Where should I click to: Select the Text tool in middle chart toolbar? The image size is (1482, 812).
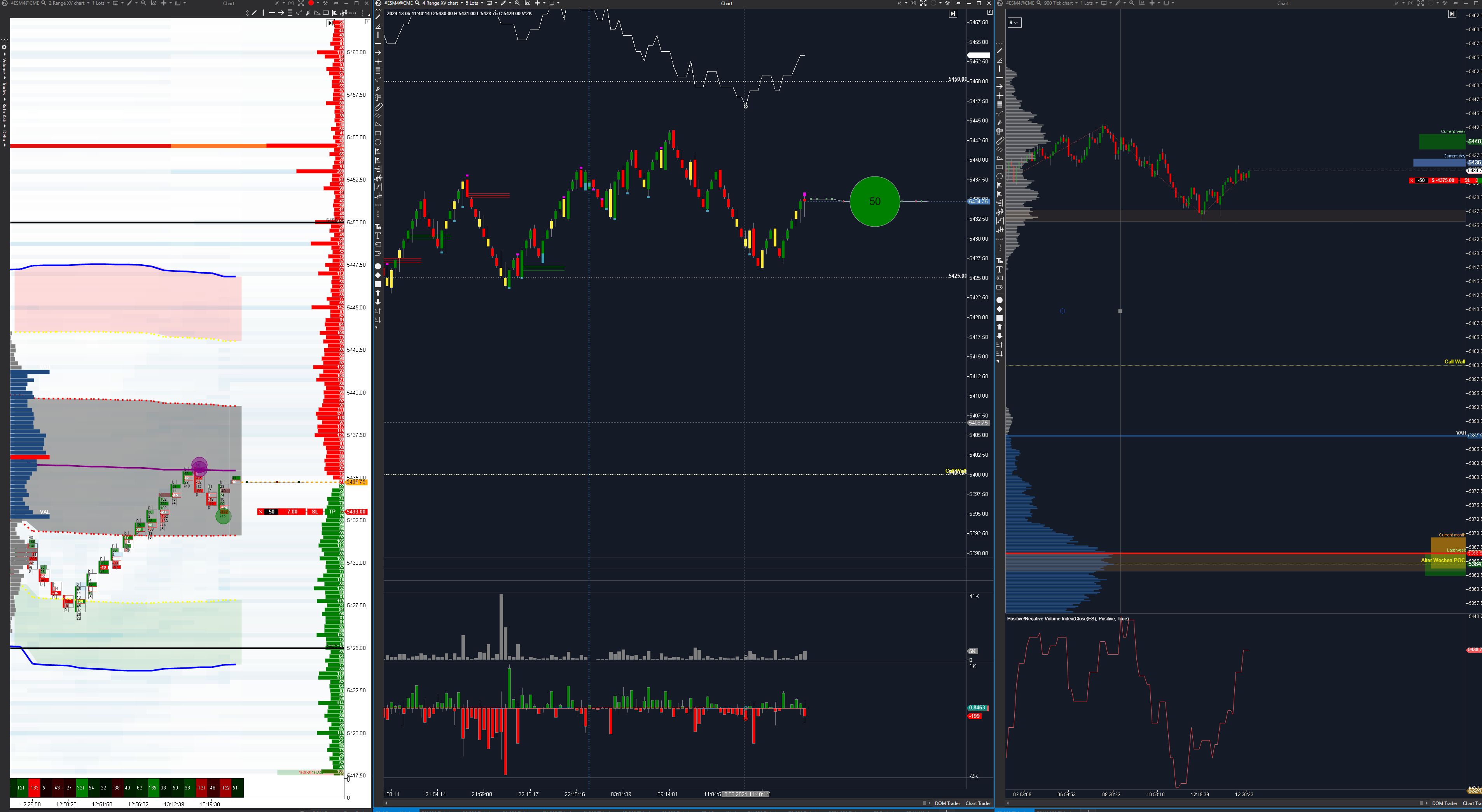[378, 236]
